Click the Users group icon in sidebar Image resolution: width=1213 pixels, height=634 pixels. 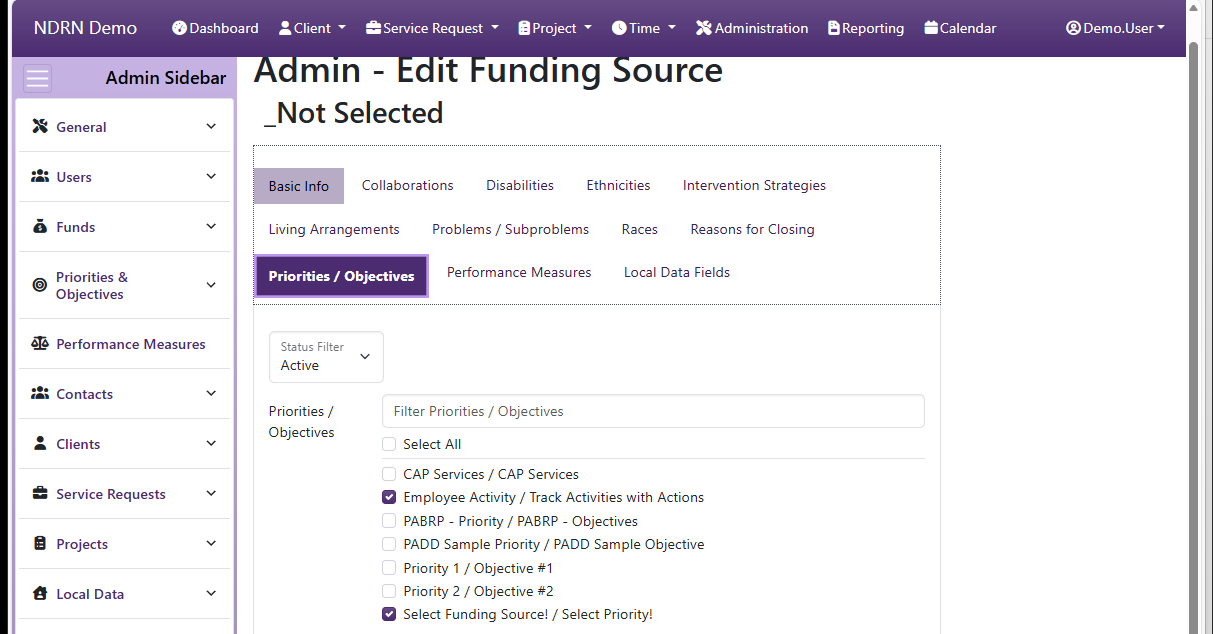[40, 177]
